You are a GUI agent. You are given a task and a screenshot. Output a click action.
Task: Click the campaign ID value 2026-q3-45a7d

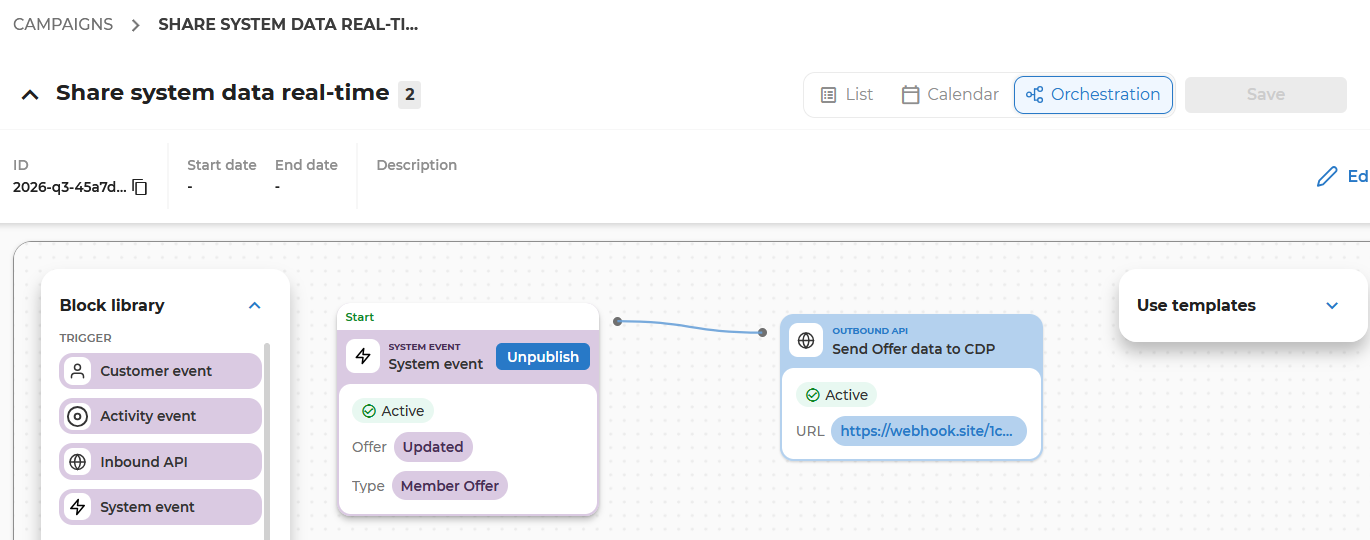(70, 187)
